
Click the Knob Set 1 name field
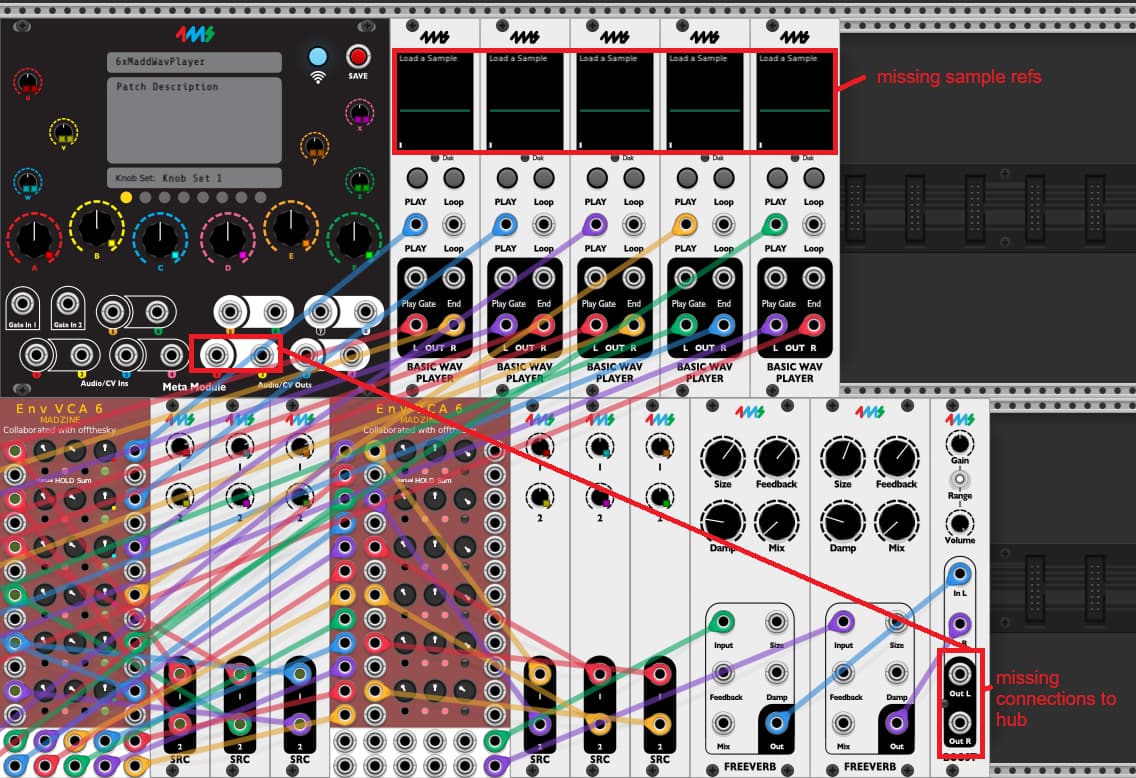click(x=194, y=178)
